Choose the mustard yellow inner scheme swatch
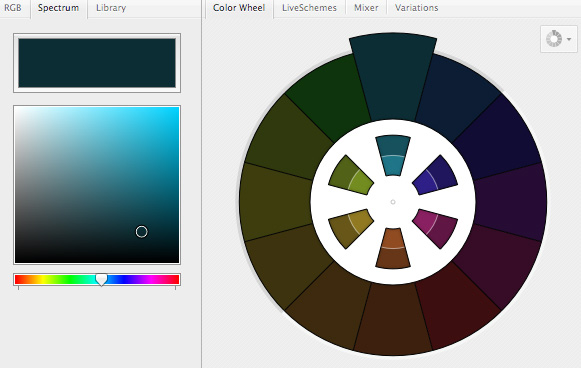Viewport: 581px width, 368px height. pyautogui.click(x=351, y=228)
